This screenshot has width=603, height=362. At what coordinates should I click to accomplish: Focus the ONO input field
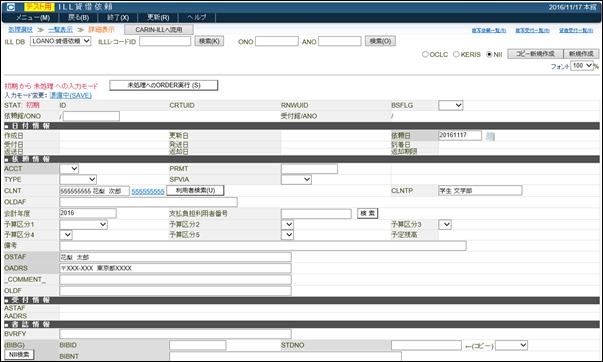[277, 41]
